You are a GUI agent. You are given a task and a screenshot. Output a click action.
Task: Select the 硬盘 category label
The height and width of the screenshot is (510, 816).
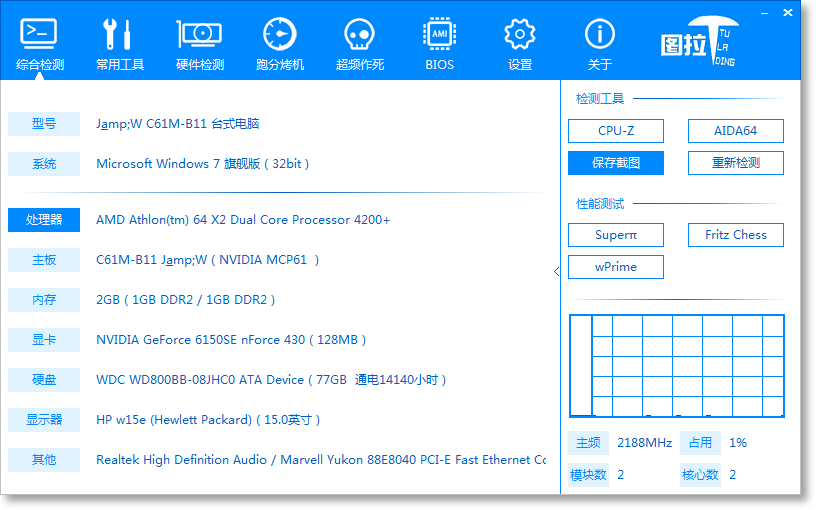44,380
